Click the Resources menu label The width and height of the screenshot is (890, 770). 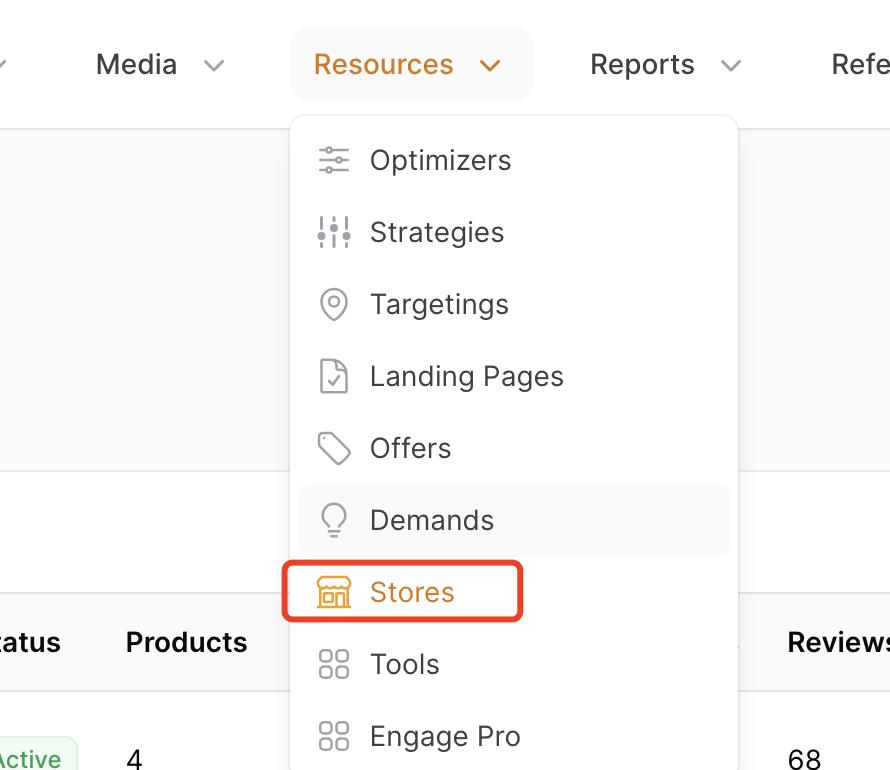point(383,65)
